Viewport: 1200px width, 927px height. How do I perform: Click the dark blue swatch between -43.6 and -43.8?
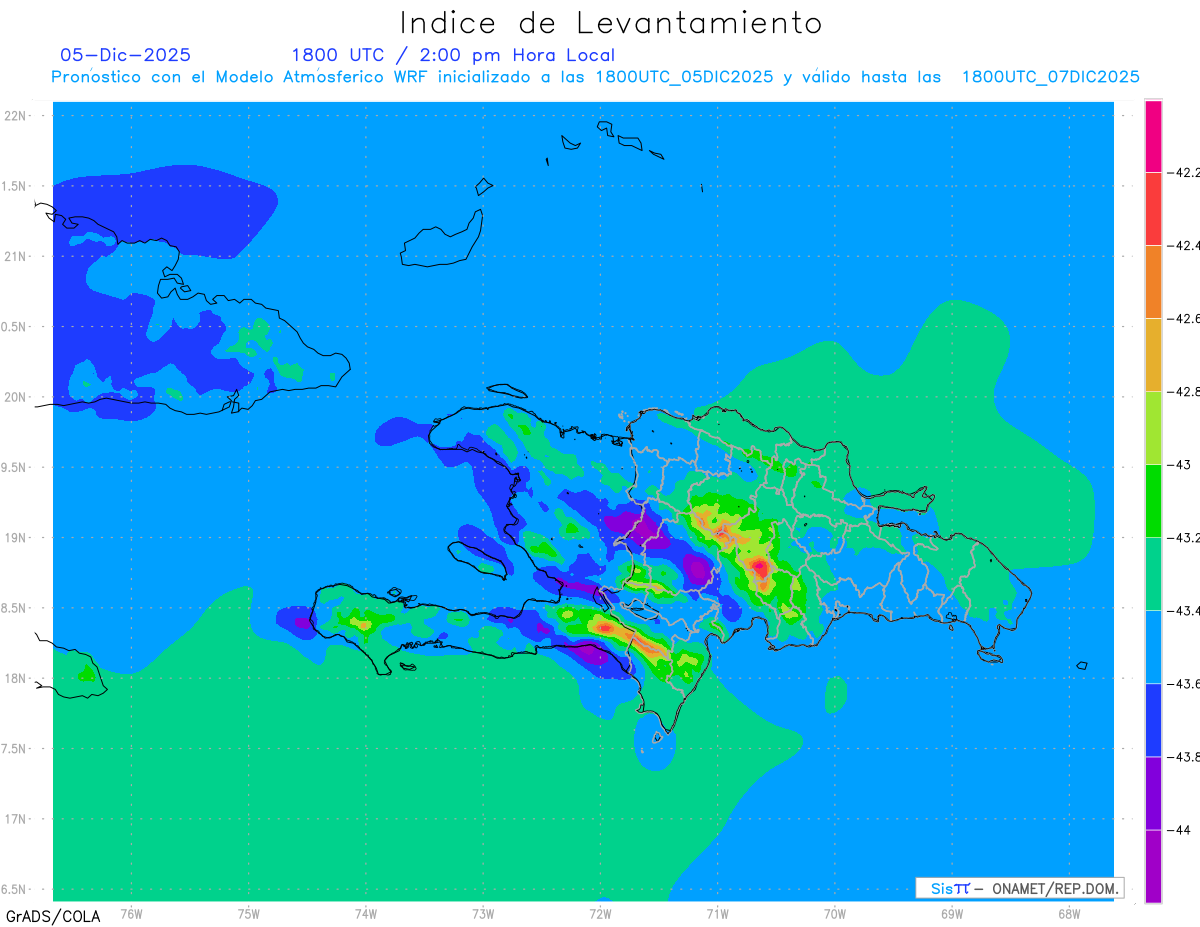1153,720
